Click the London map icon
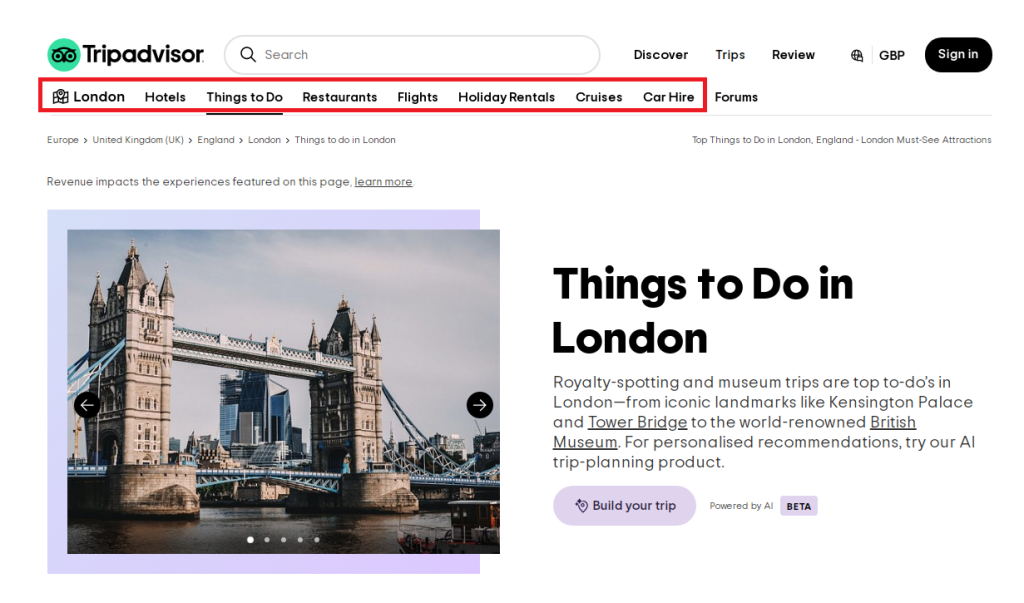The image size is (1024, 603). [60, 97]
